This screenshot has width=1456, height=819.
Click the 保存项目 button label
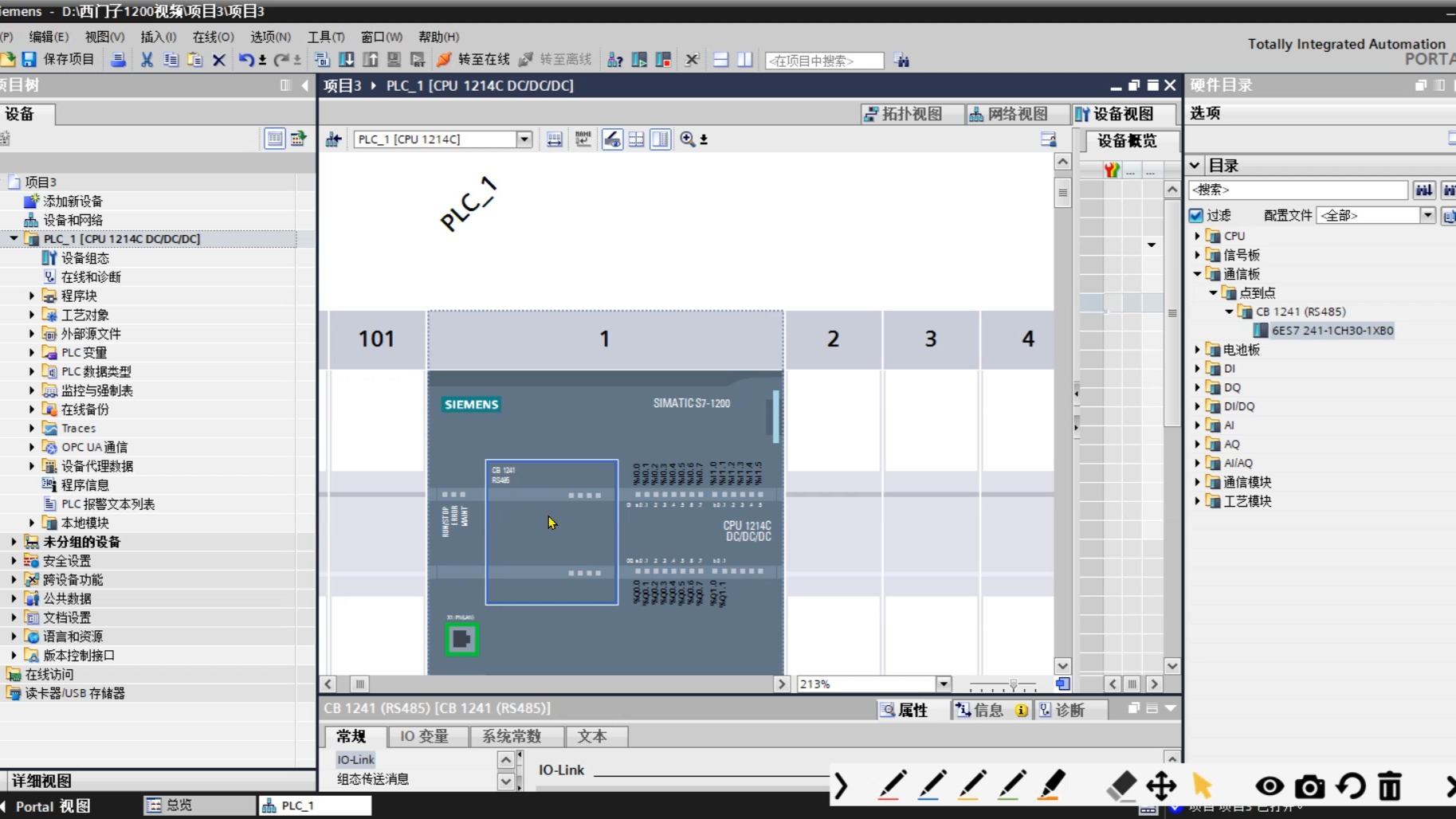pos(69,60)
